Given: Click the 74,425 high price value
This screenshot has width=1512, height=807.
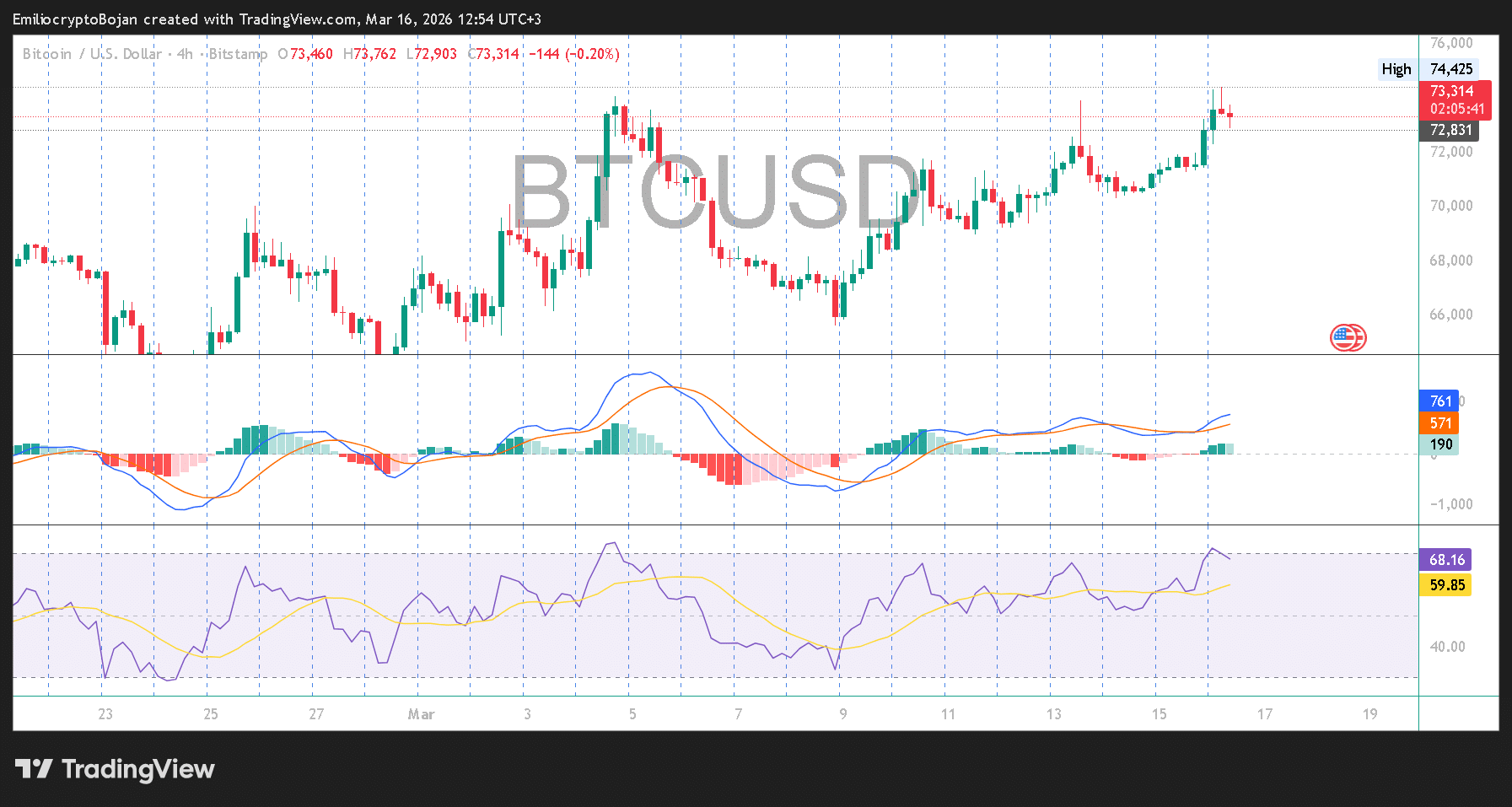Looking at the screenshot, I should tap(1451, 69).
